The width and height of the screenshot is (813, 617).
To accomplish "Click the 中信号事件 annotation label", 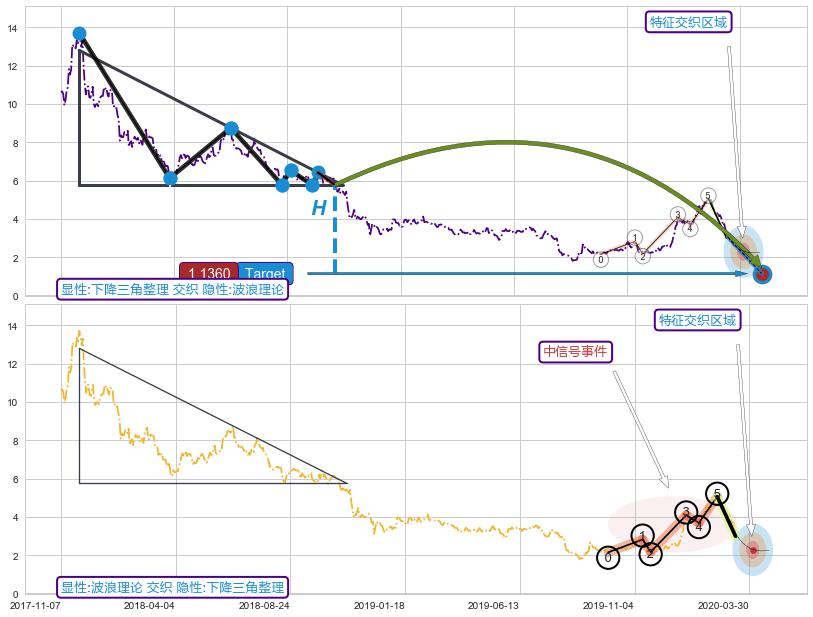I will pos(574,351).
